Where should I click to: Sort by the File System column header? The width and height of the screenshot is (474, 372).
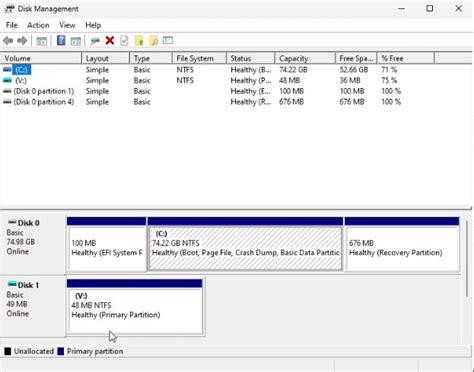click(199, 58)
